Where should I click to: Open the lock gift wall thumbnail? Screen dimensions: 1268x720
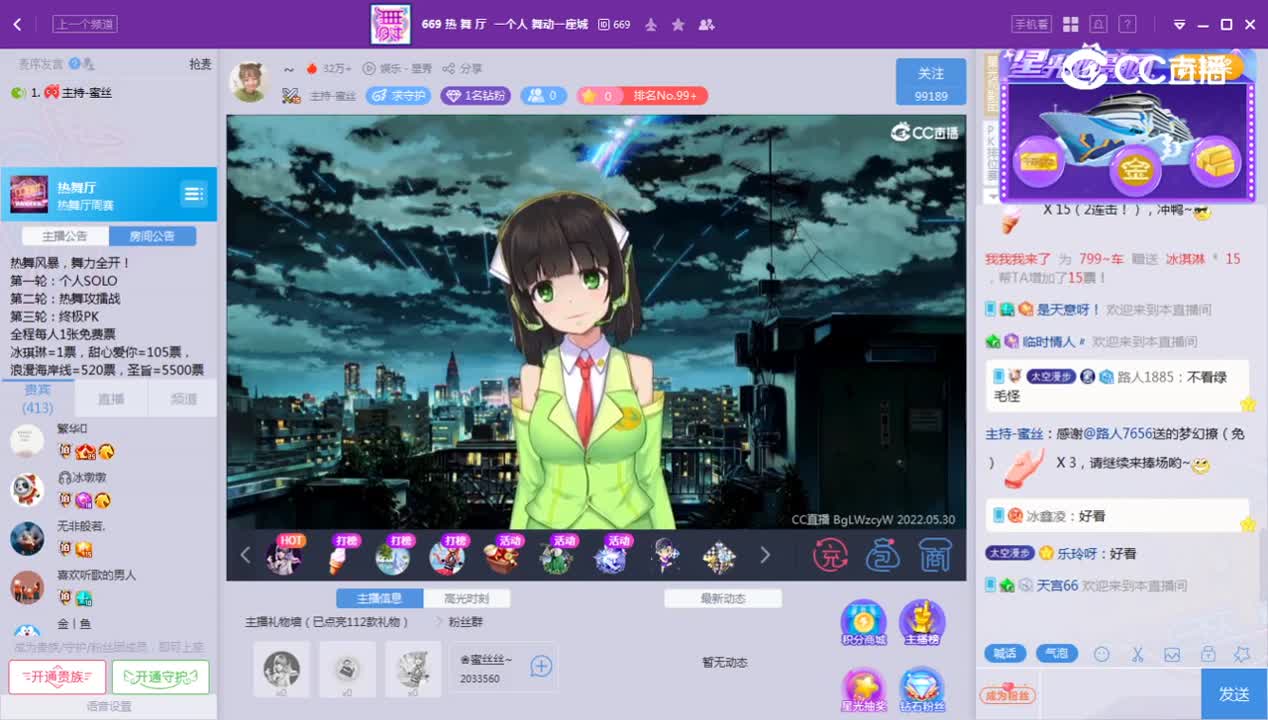347,669
